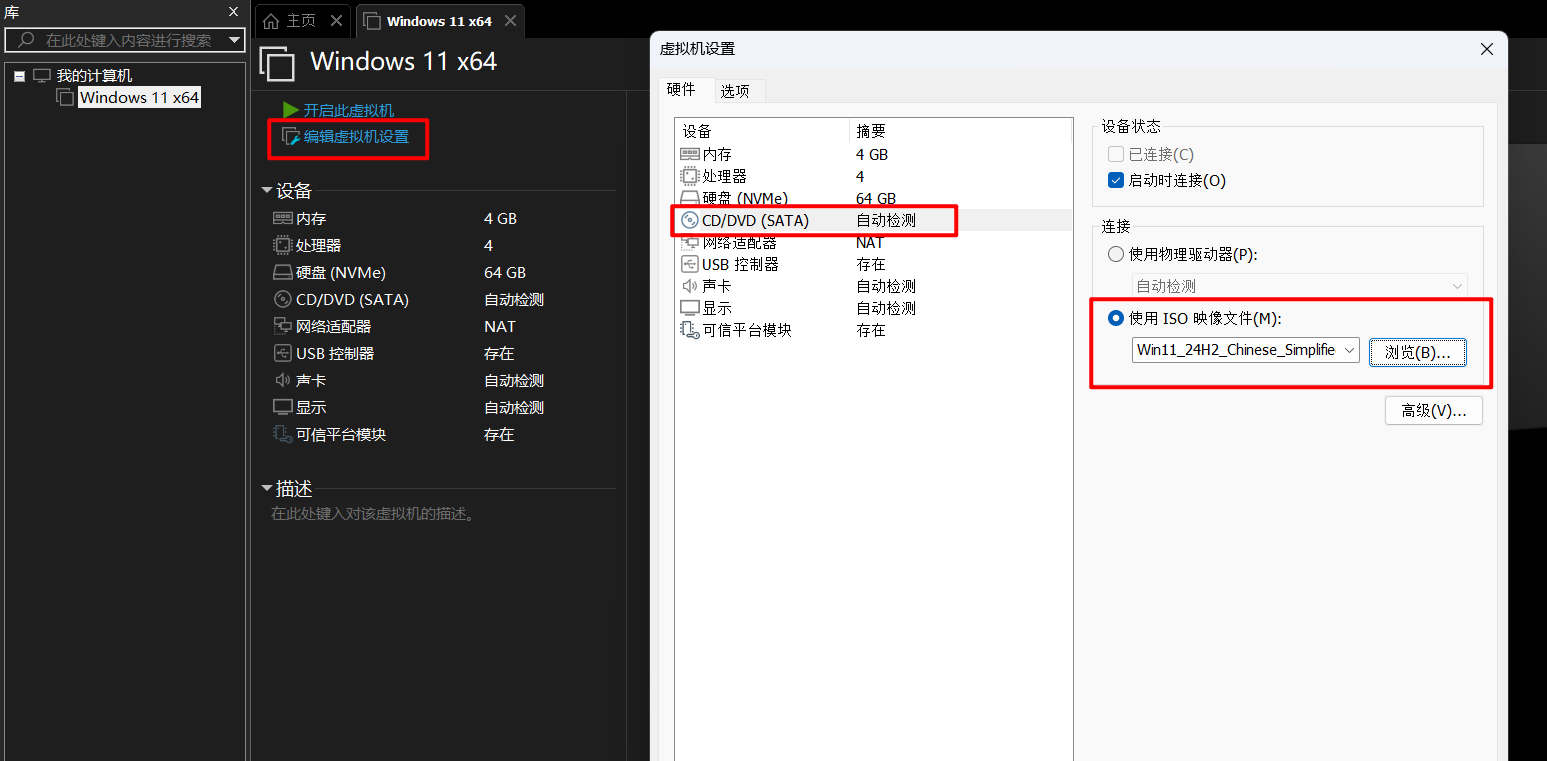Click the 高级(V)... button
1547x761 pixels.
[1433, 410]
